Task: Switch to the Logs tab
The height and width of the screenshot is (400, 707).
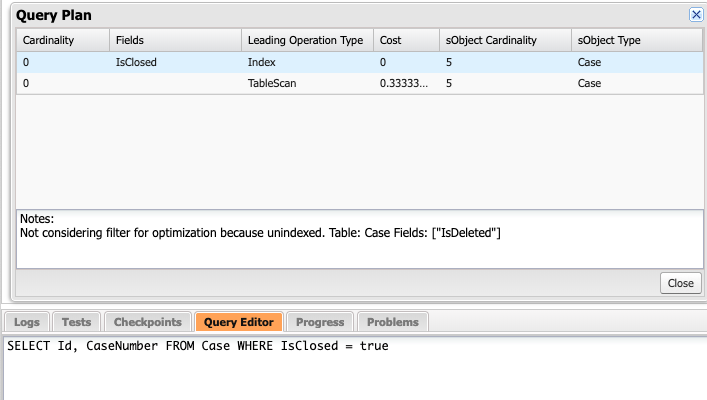Action: (x=27, y=322)
